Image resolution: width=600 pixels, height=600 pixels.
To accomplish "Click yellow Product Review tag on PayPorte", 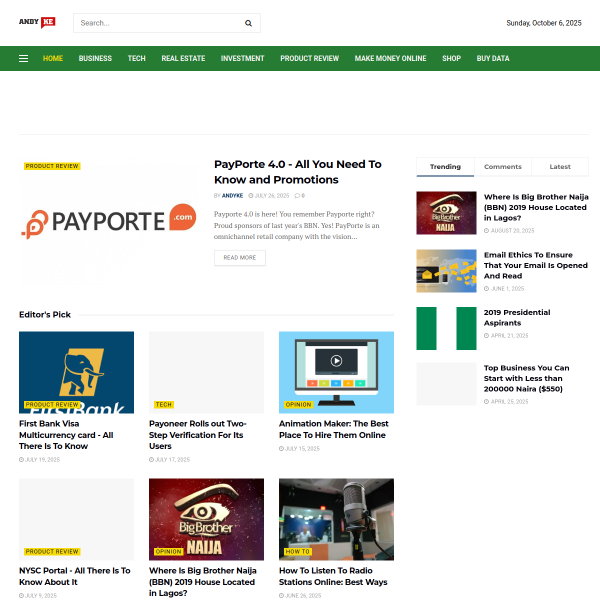I will click(x=52, y=166).
